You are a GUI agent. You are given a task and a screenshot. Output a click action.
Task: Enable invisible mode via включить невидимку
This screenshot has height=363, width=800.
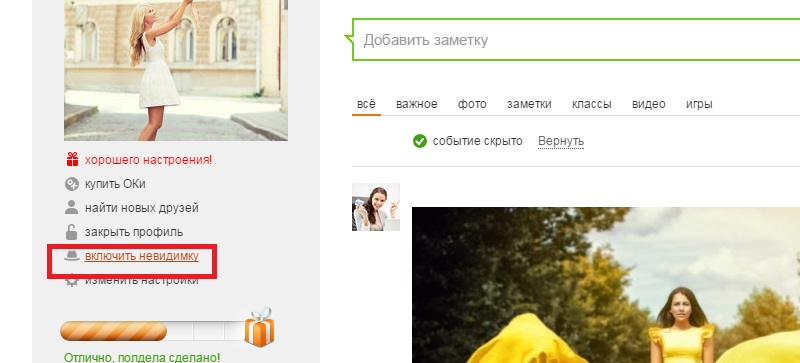pyautogui.click(x=141, y=256)
